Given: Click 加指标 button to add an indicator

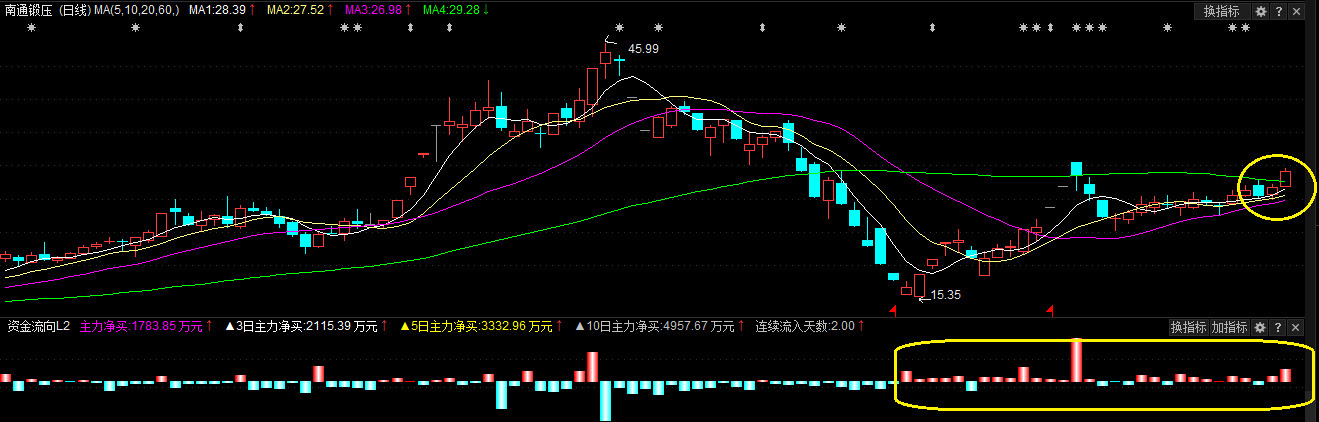Looking at the screenshot, I should tap(1230, 328).
